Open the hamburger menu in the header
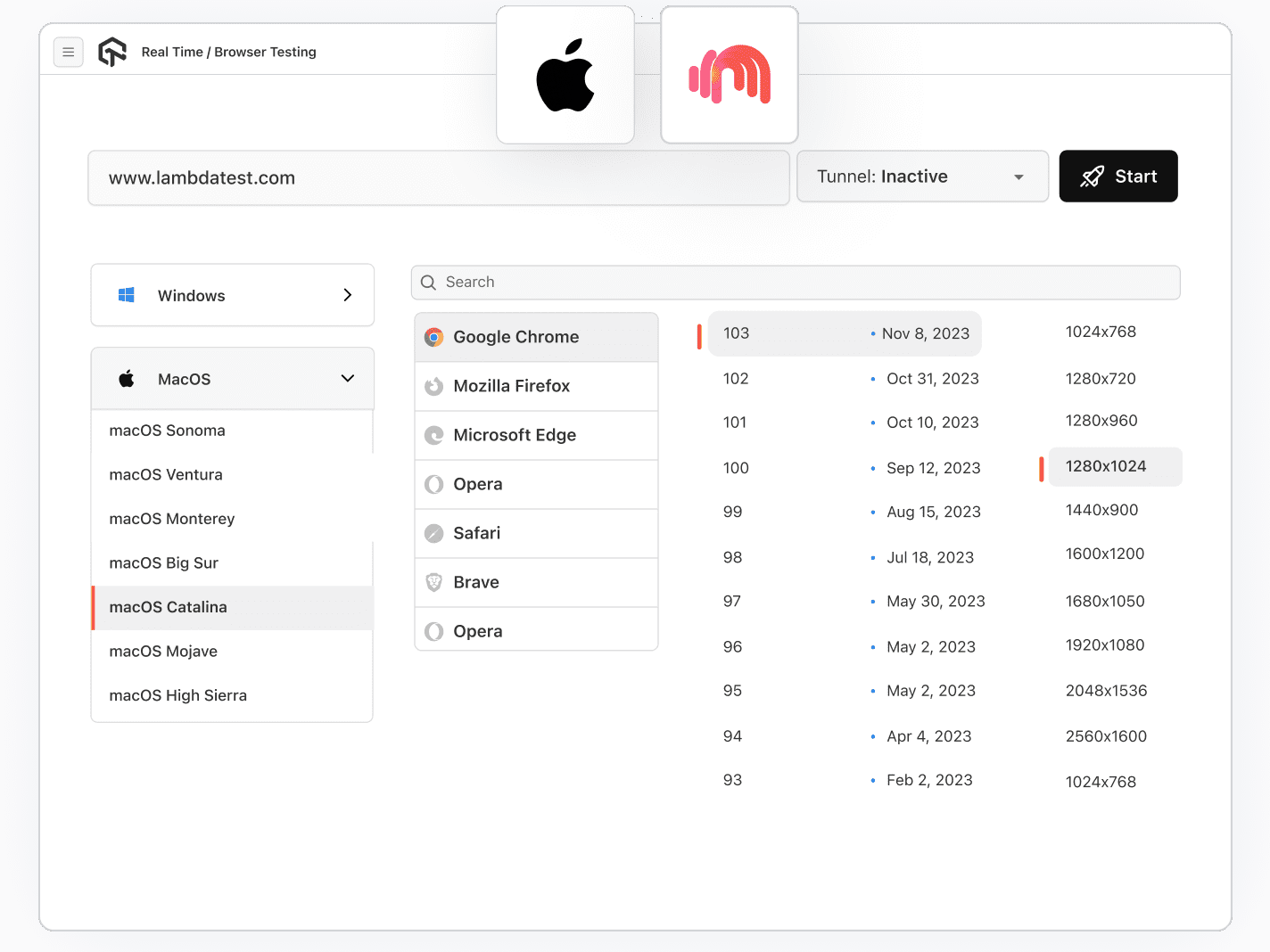1270x952 pixels. tap(69, 52)
